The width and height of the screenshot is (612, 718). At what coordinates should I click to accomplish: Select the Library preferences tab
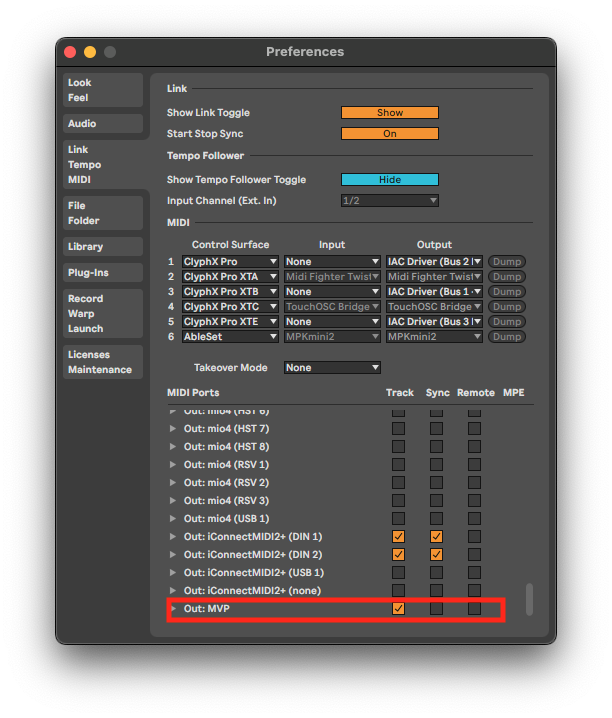click(x=102, y=247)
